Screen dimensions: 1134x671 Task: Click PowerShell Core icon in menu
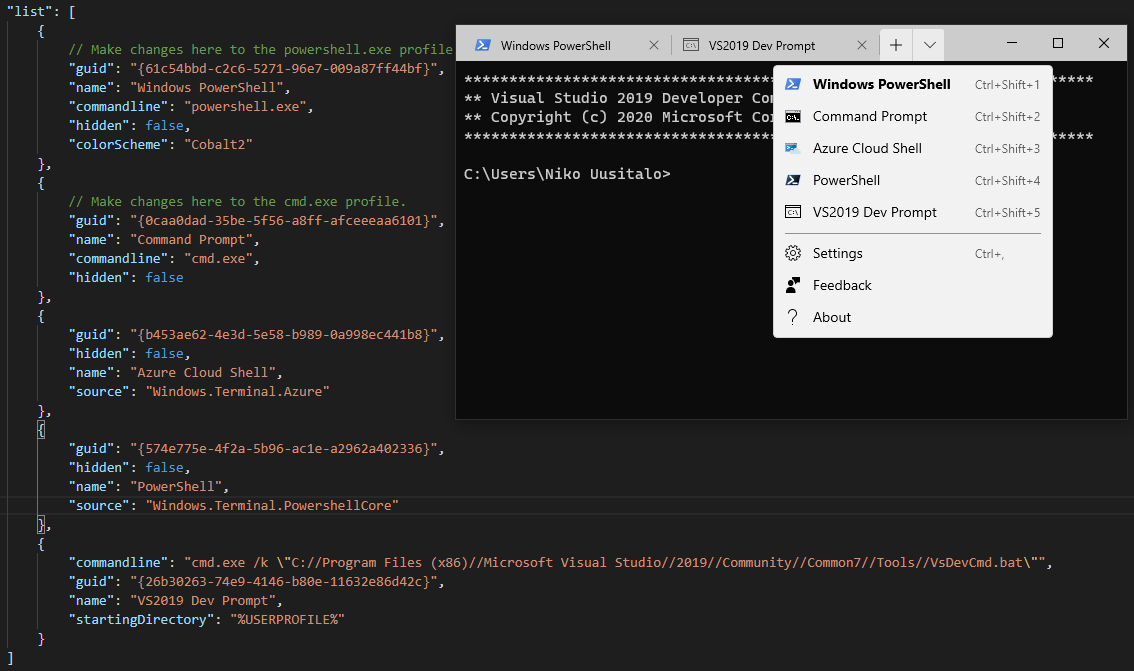coord(793,180)
